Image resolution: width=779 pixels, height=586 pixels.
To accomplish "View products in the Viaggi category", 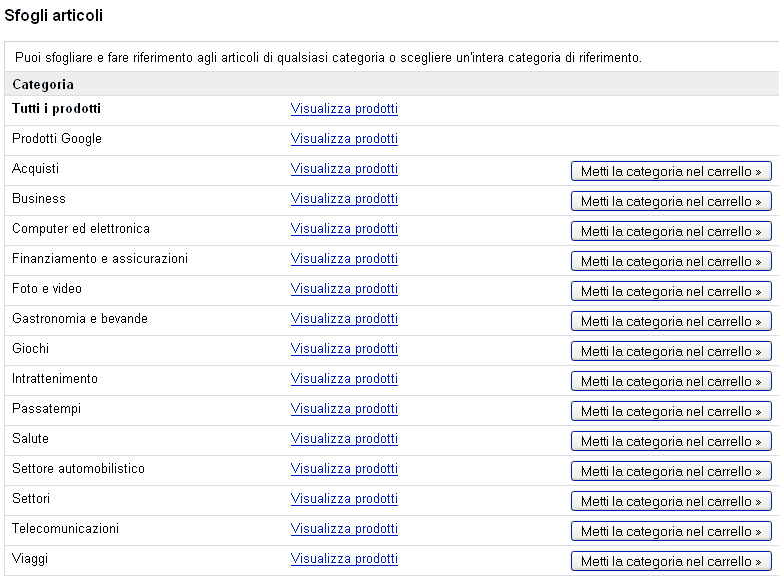I will tap(344, 559).
